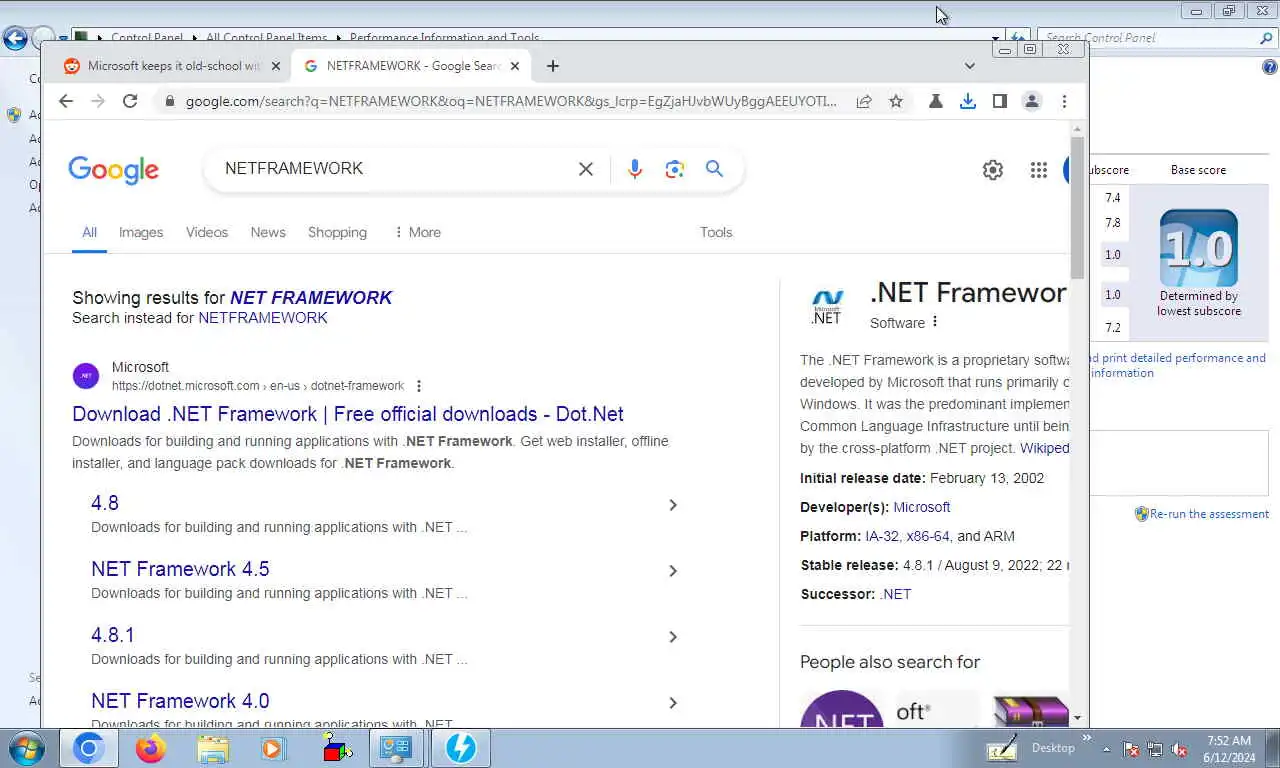The width and height of the screenshot is (1280, 768).
Task: Switch to Shopping results tab
Action: [337, 232]
